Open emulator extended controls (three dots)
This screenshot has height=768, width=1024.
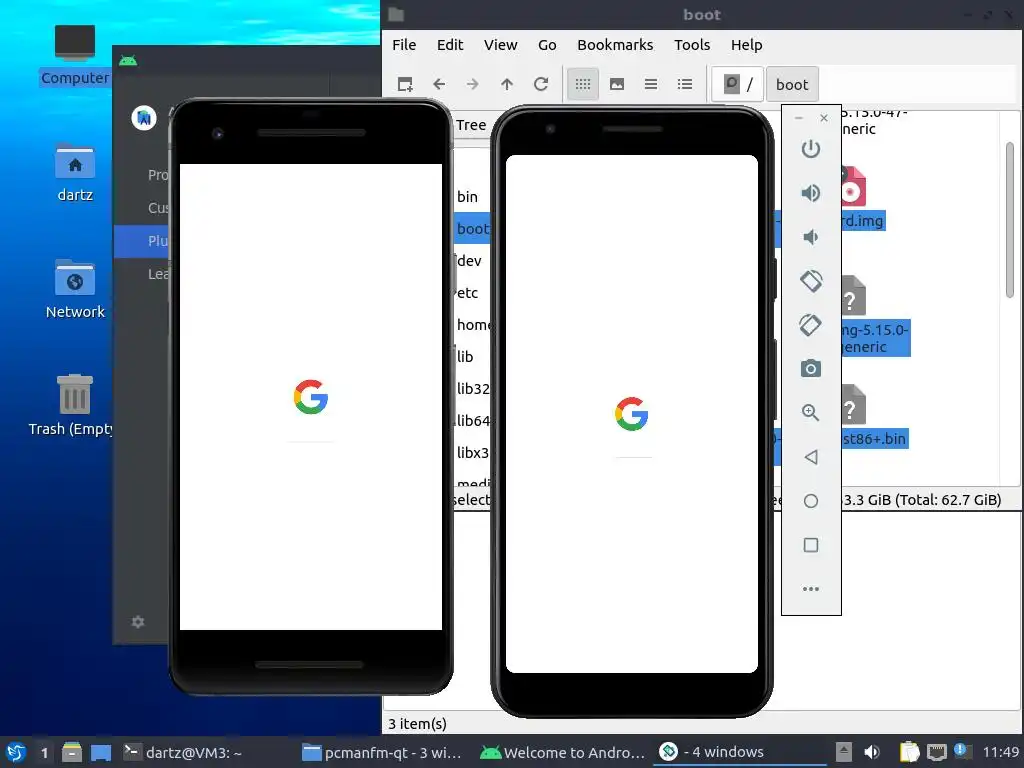click(x=810, y=589)
